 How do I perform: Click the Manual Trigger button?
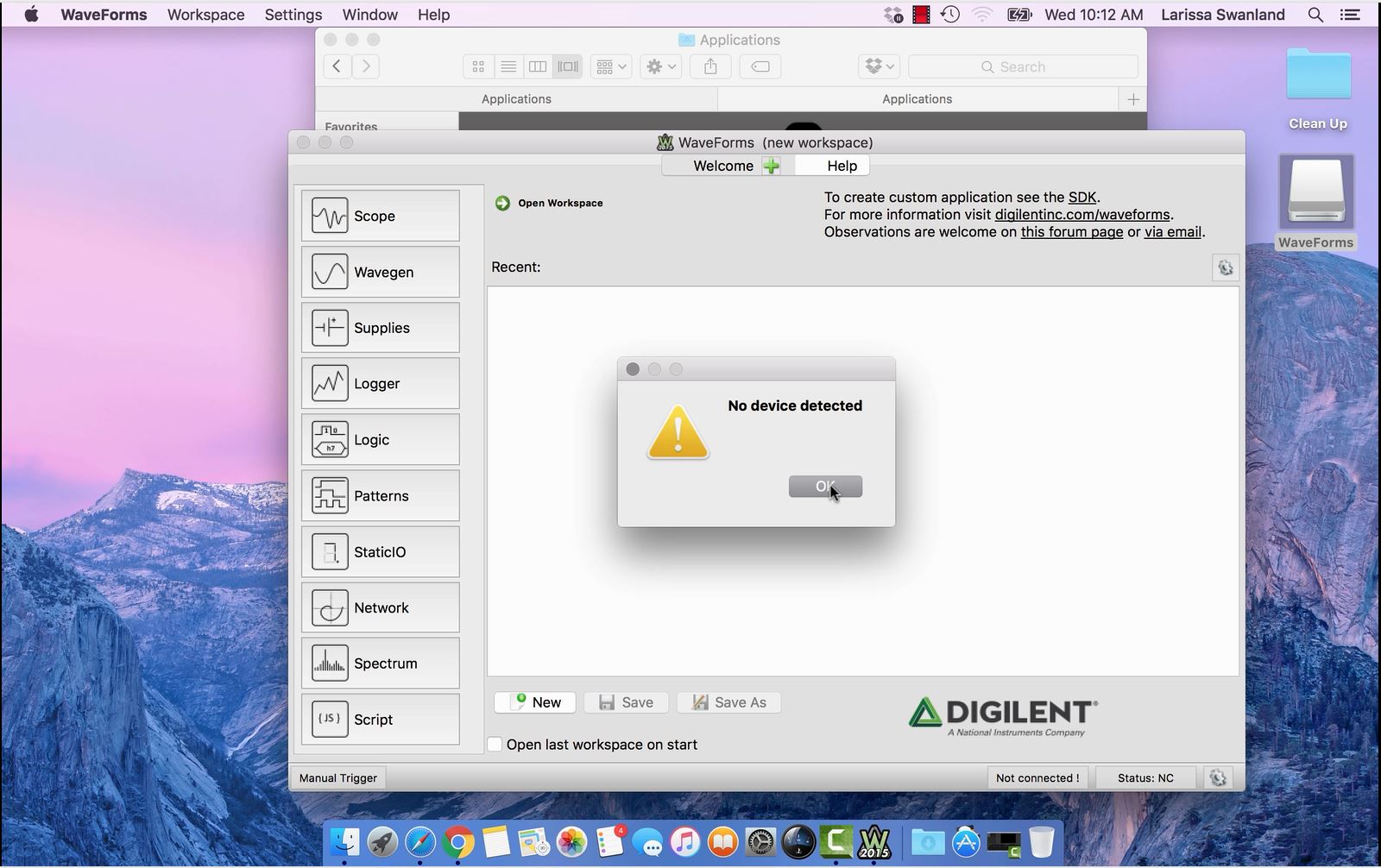(x=338, y=777)
